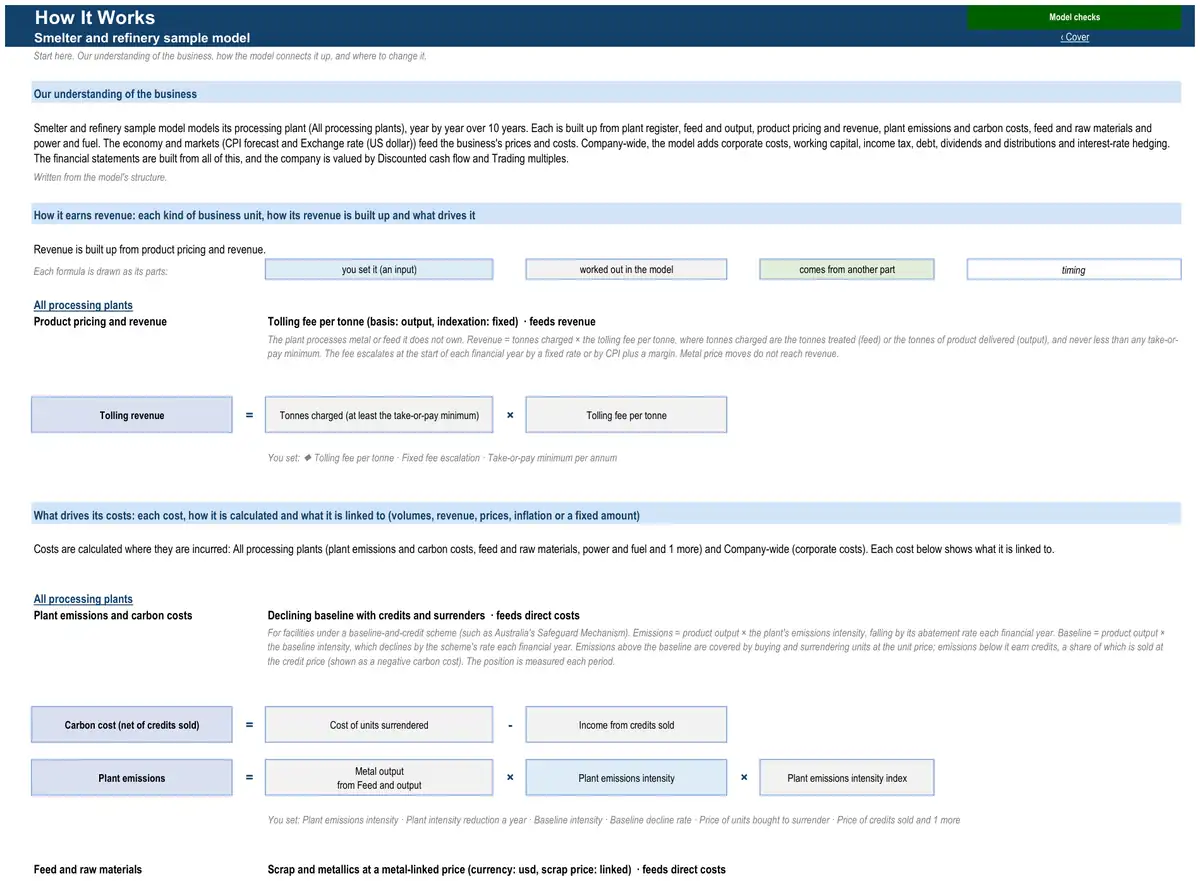Select the 'What drives its costs' section header
This screenshot has width=1200, height=881.
606,516
